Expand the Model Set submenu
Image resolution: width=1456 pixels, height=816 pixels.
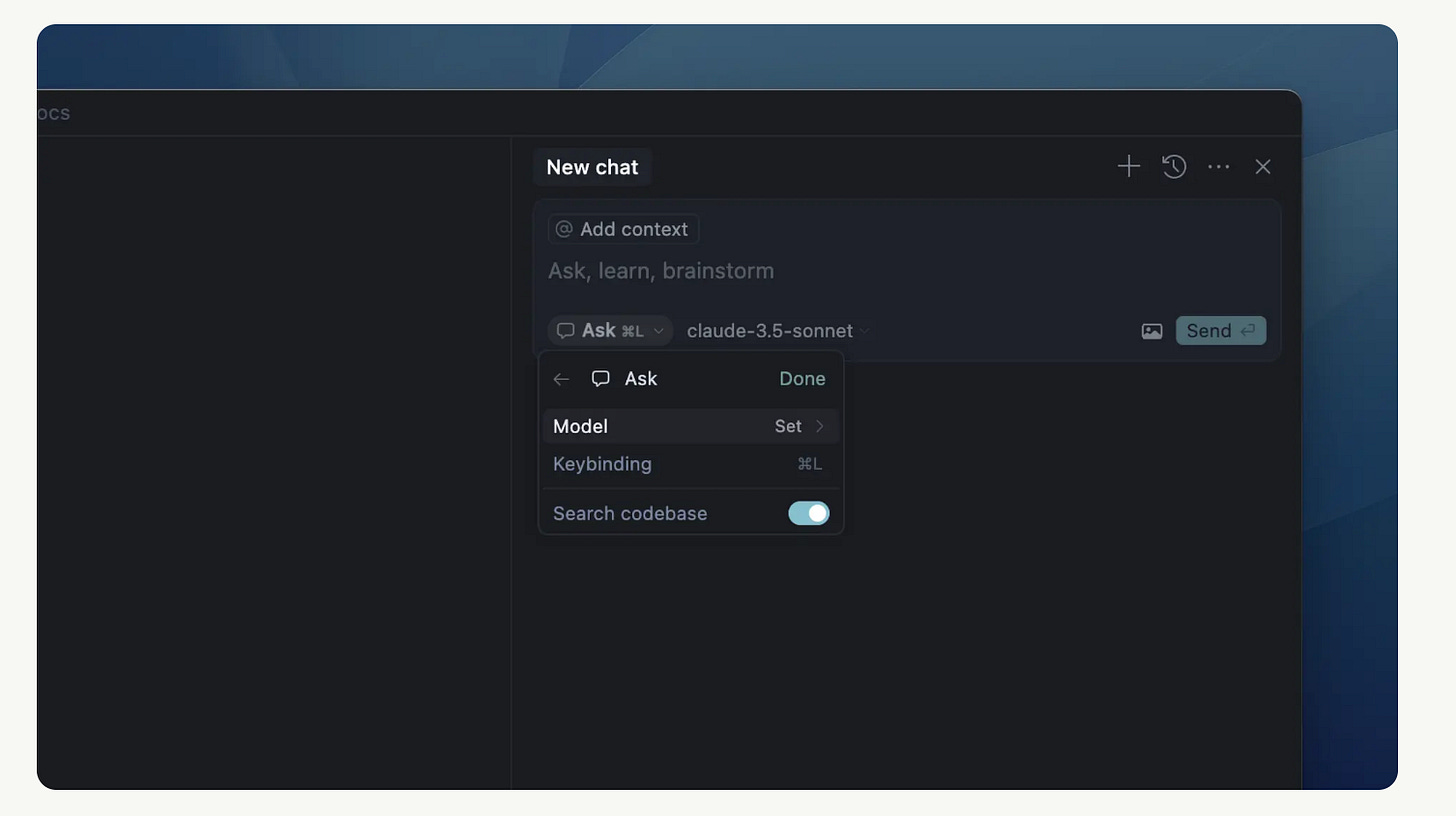click(691, 426)
